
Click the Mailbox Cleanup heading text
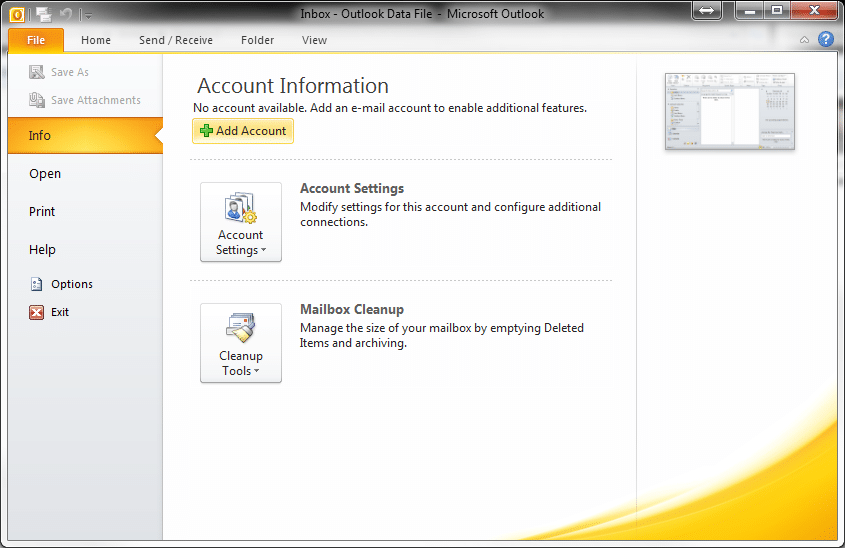352,309
